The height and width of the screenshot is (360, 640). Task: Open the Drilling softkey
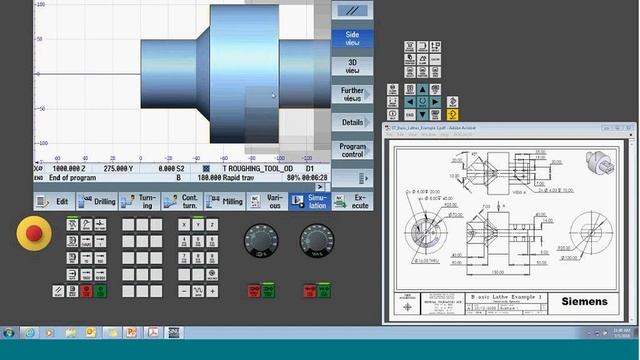(x=97, y=202)
